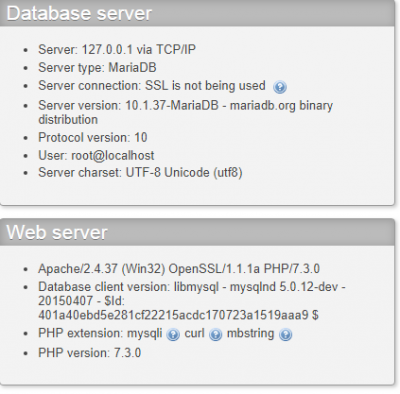Screen dimensions: 400x394
Task: Click the PHP version 7.3.0 entry
Action: point(89,353)
